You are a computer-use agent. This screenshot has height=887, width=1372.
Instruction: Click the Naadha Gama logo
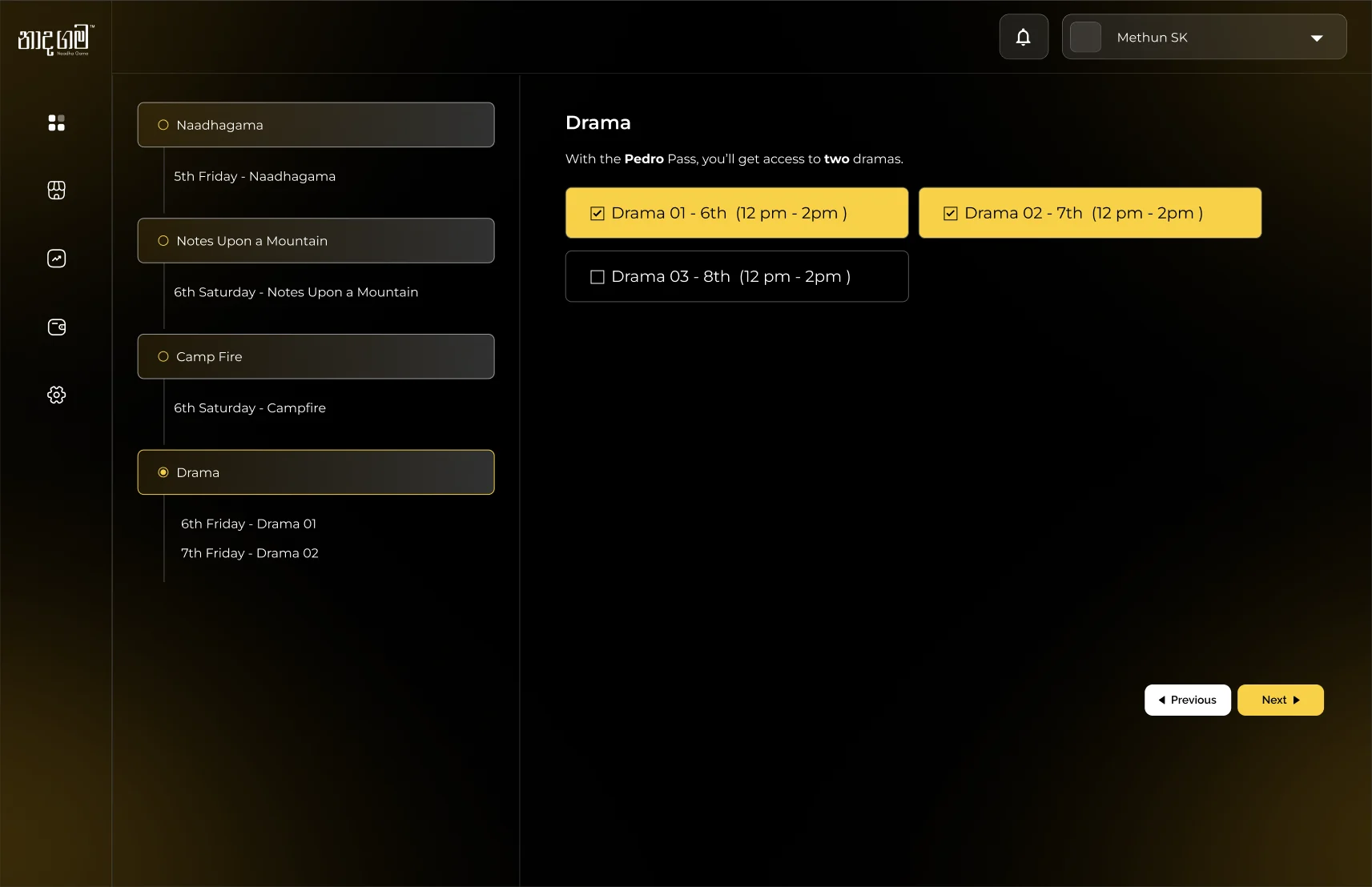55,40
